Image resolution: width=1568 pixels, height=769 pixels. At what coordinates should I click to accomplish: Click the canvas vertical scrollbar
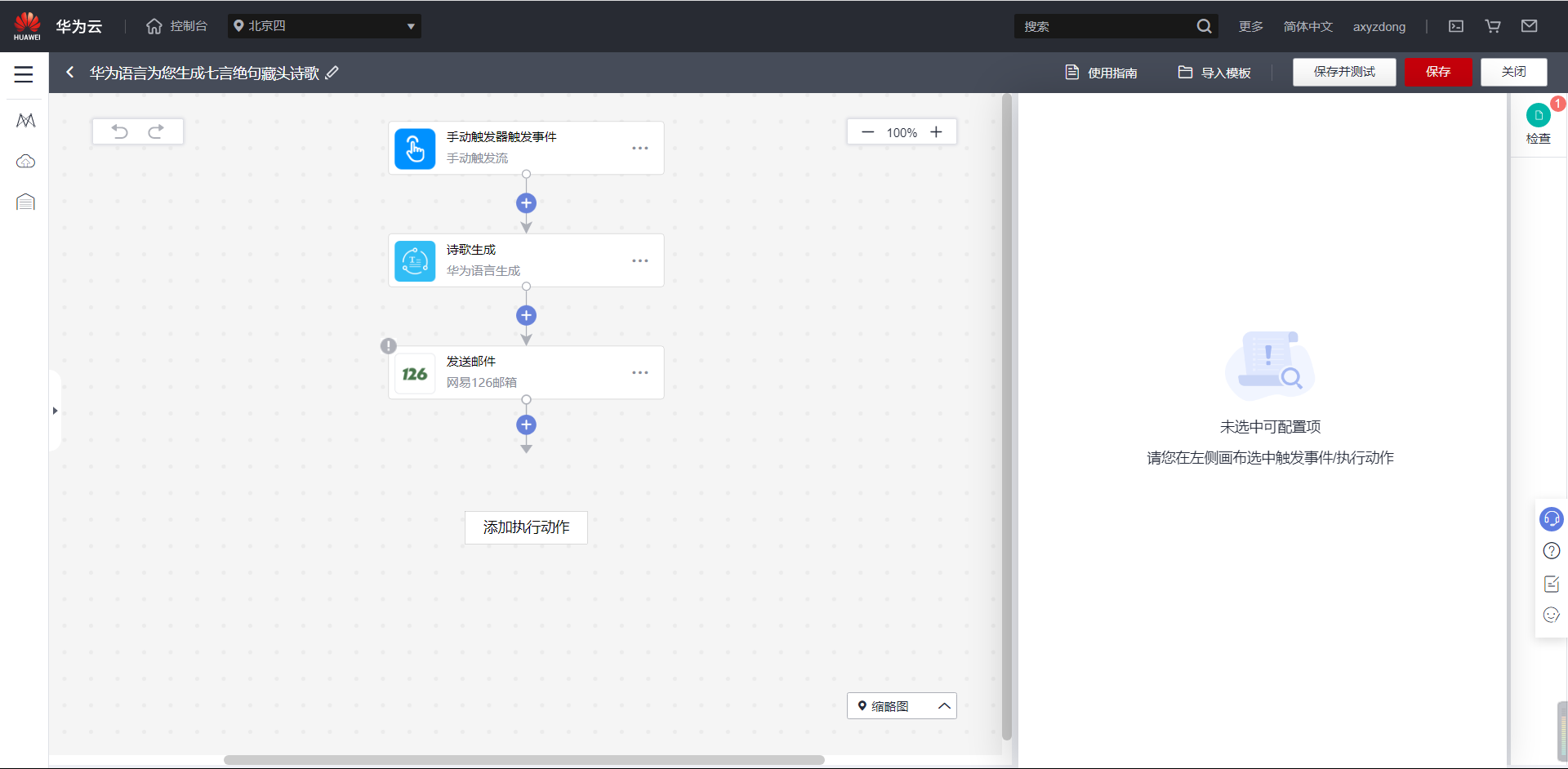[x=1007, y=416]
